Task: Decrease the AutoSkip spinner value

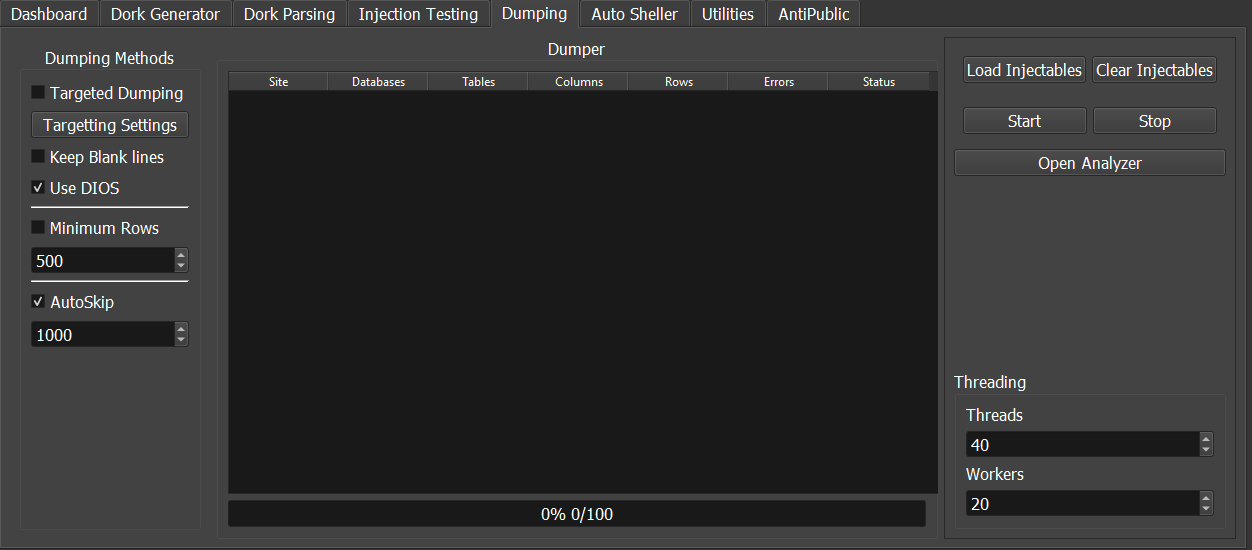Action: 181,340
